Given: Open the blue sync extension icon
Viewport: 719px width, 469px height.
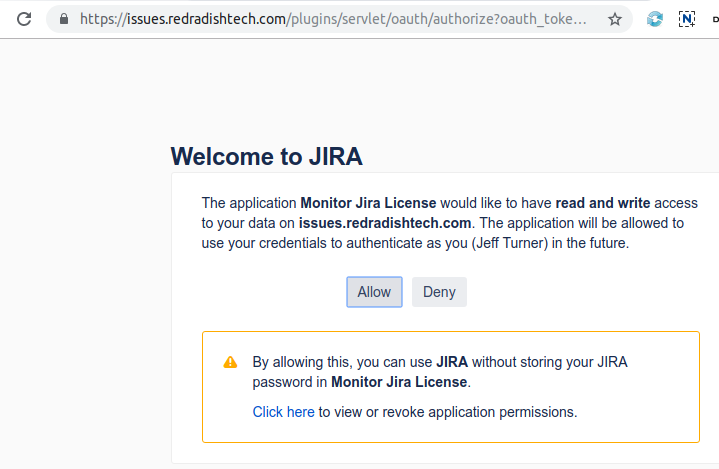Looking at the screenshot, I should (655, 19).
